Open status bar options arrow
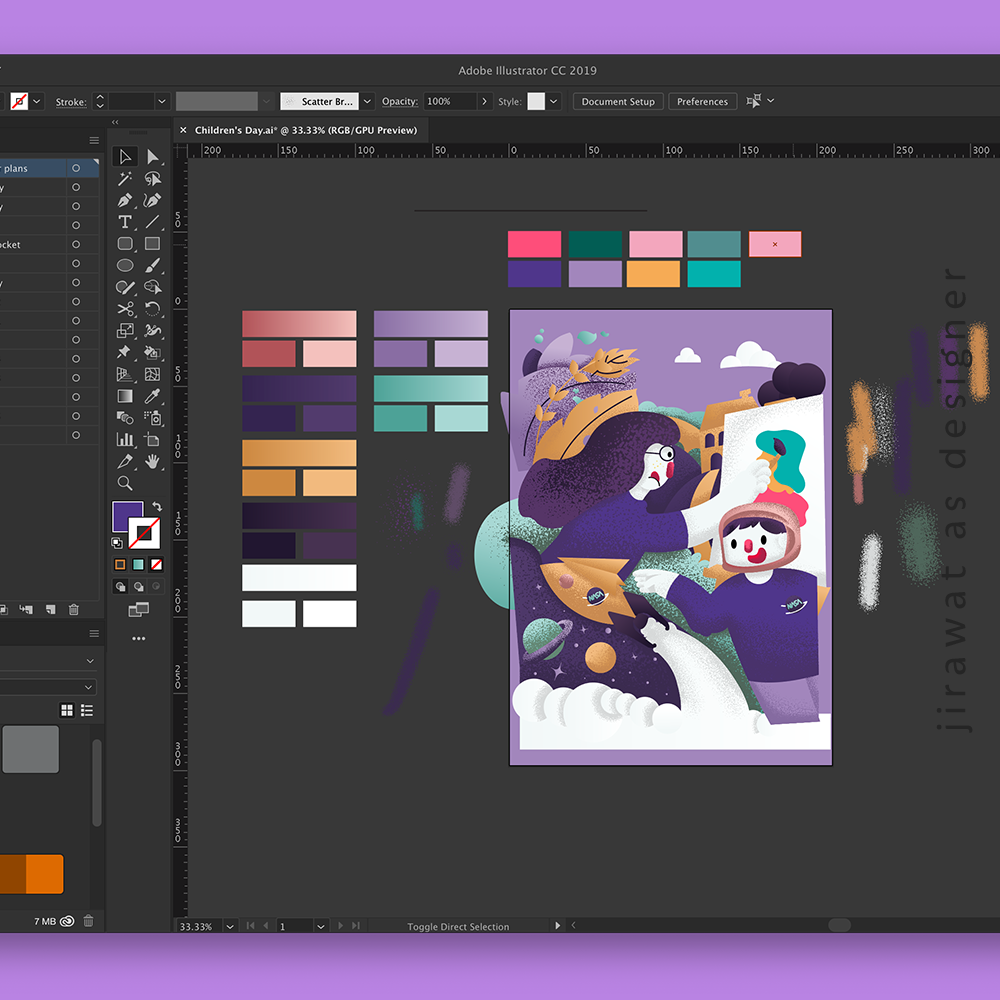1000x1000 pixels. pos(558,925)
